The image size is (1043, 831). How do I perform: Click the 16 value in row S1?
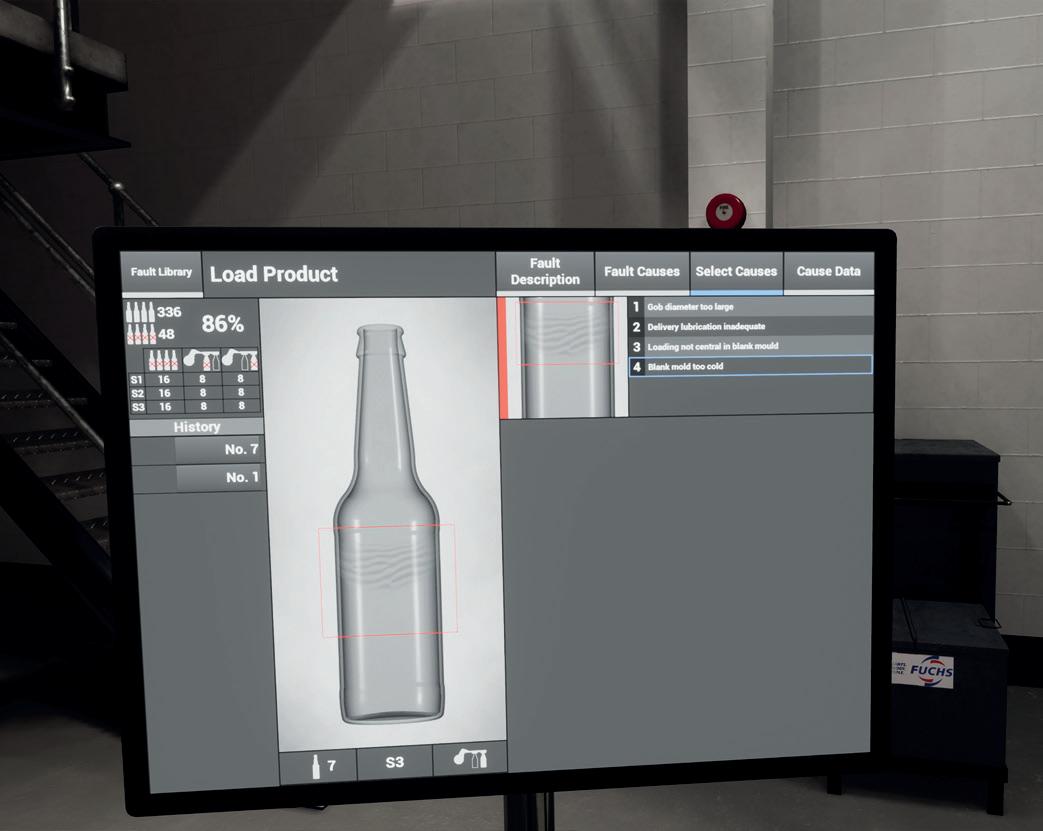[164, 379]
